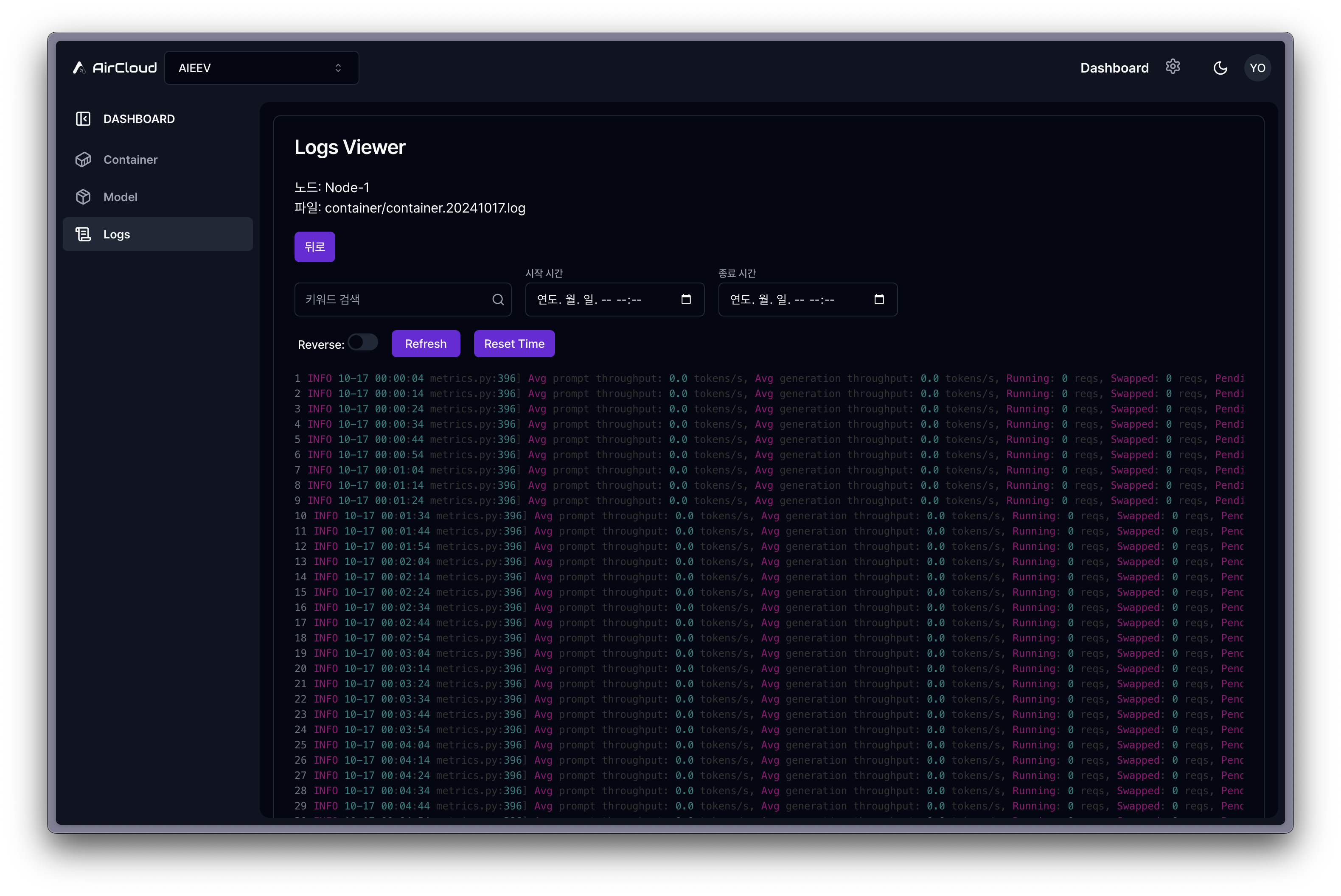The width and height of the screenshot is (1341, 896).
Task: Collapse sidebar via DASHBOARD panel icon
Action: (x=84, y=119)
